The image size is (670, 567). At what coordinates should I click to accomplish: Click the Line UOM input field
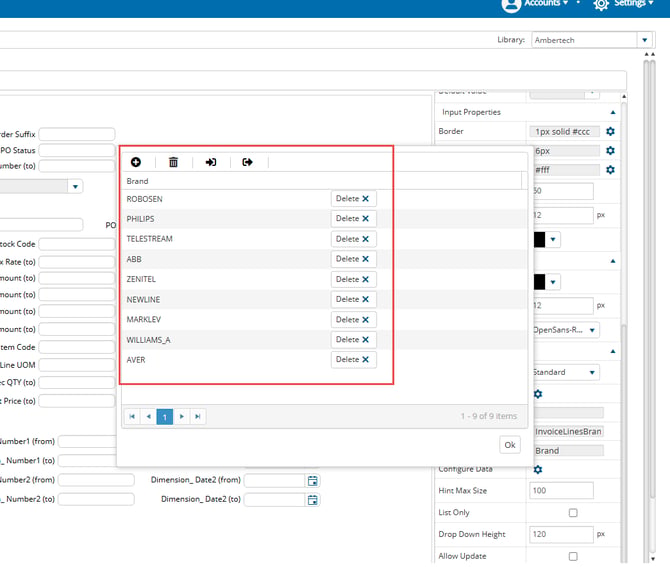click(x=77, y=365)
